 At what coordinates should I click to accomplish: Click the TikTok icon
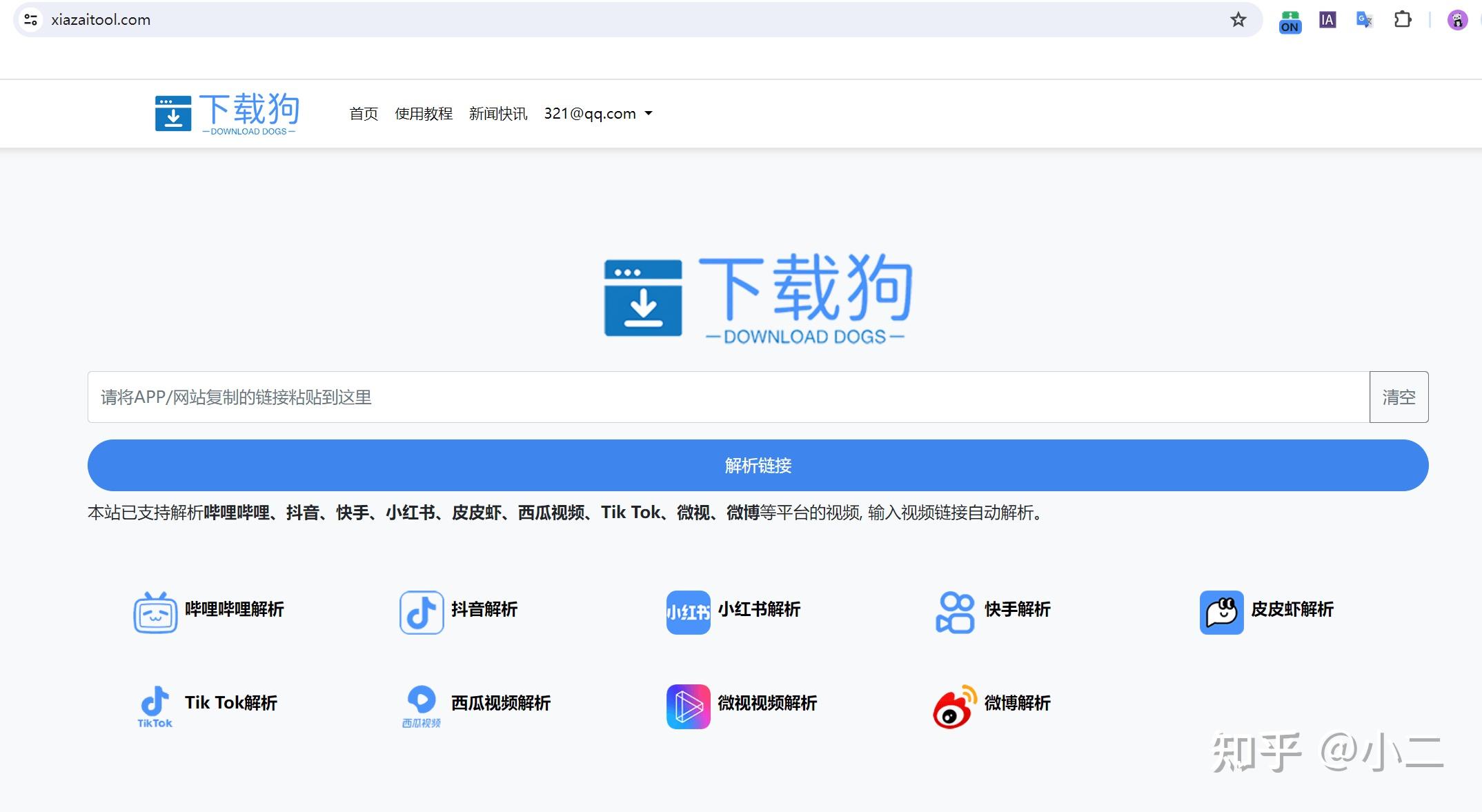point(155,706)
